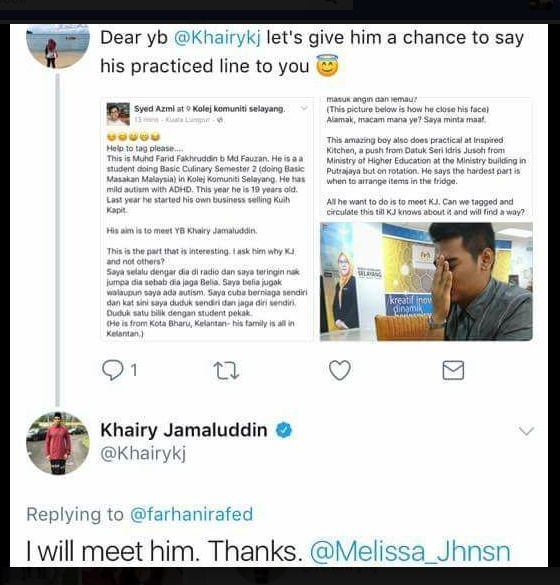Open the @Khairykj mention in the top tweet

(218, 38)
